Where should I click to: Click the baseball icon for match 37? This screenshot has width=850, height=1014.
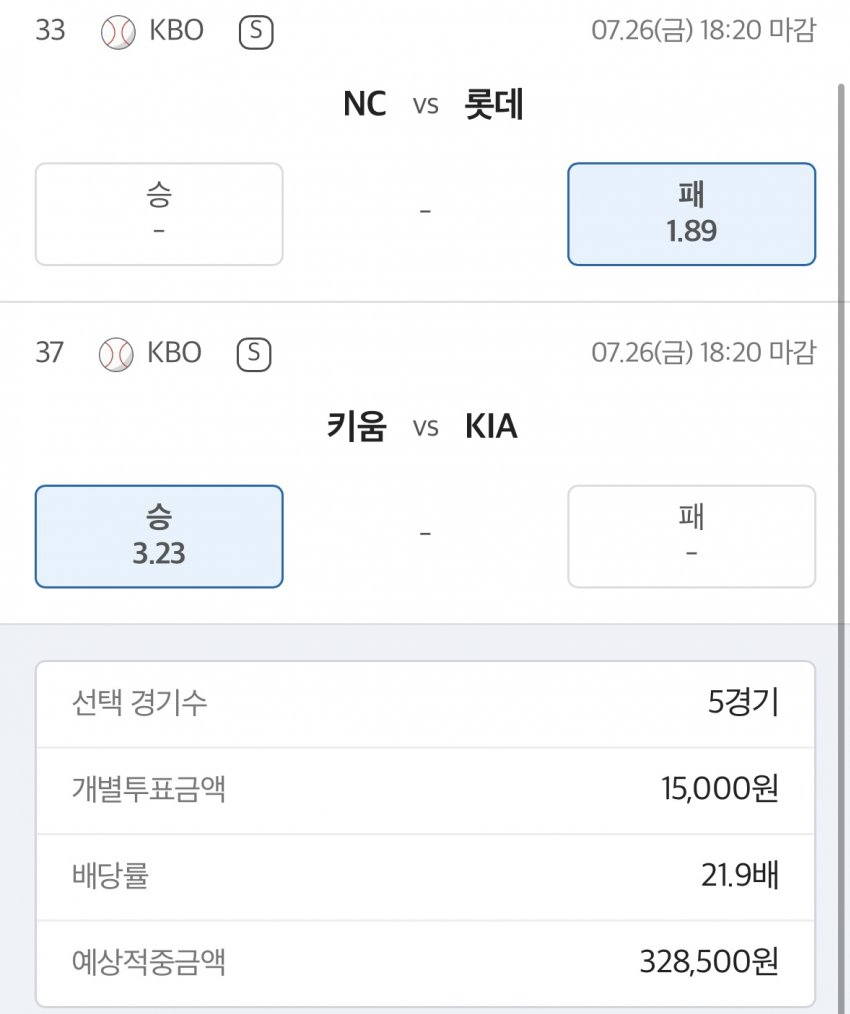pyautogui.click(x=116, y=354)
